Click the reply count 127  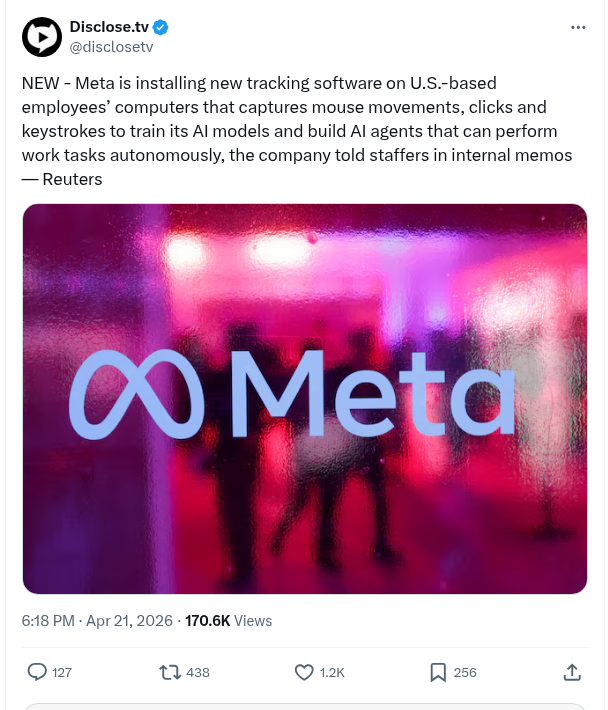(x=62, y=673)
